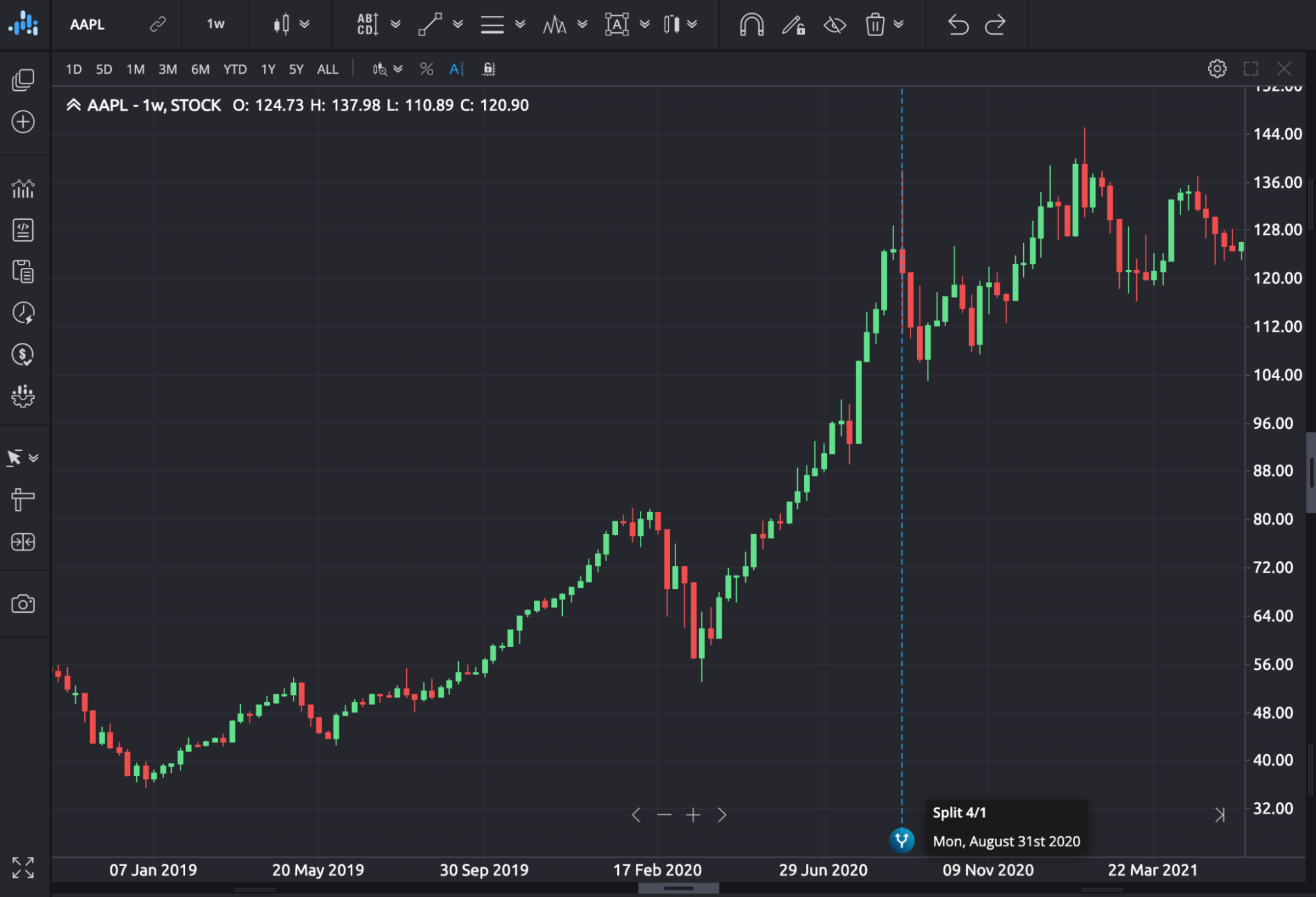Expand the text annotation dropdown arrow
1316x897 pixels.
(x=645, y=24)
